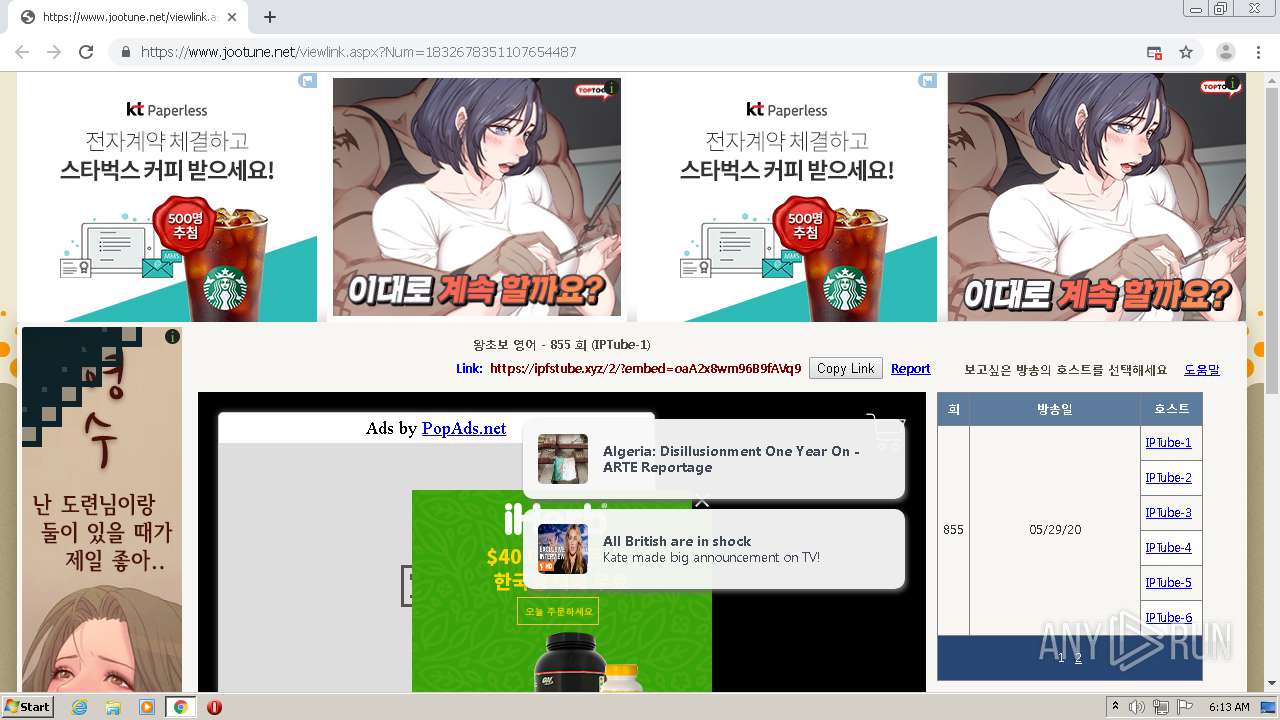
Task: Click the Kate announcement thumbnail image
Action: (x=563, y=549)
